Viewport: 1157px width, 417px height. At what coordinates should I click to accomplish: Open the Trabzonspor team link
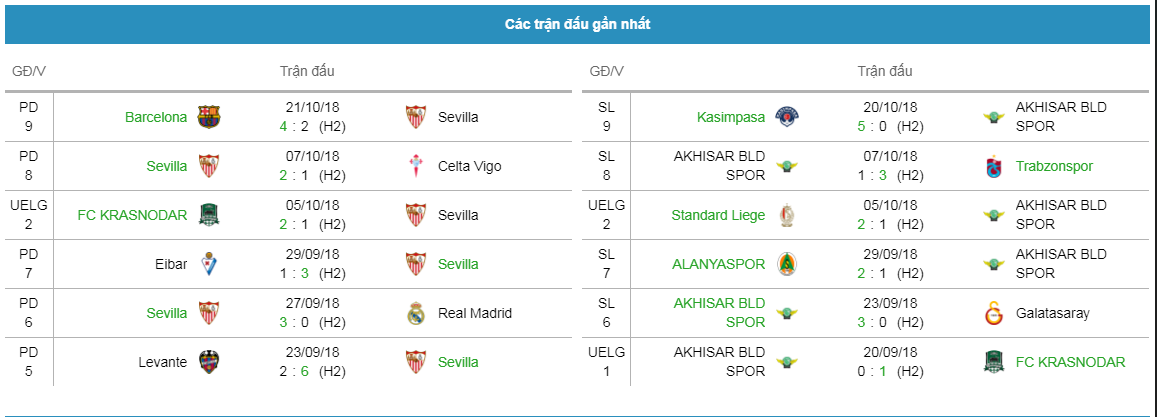[1054, 166]
